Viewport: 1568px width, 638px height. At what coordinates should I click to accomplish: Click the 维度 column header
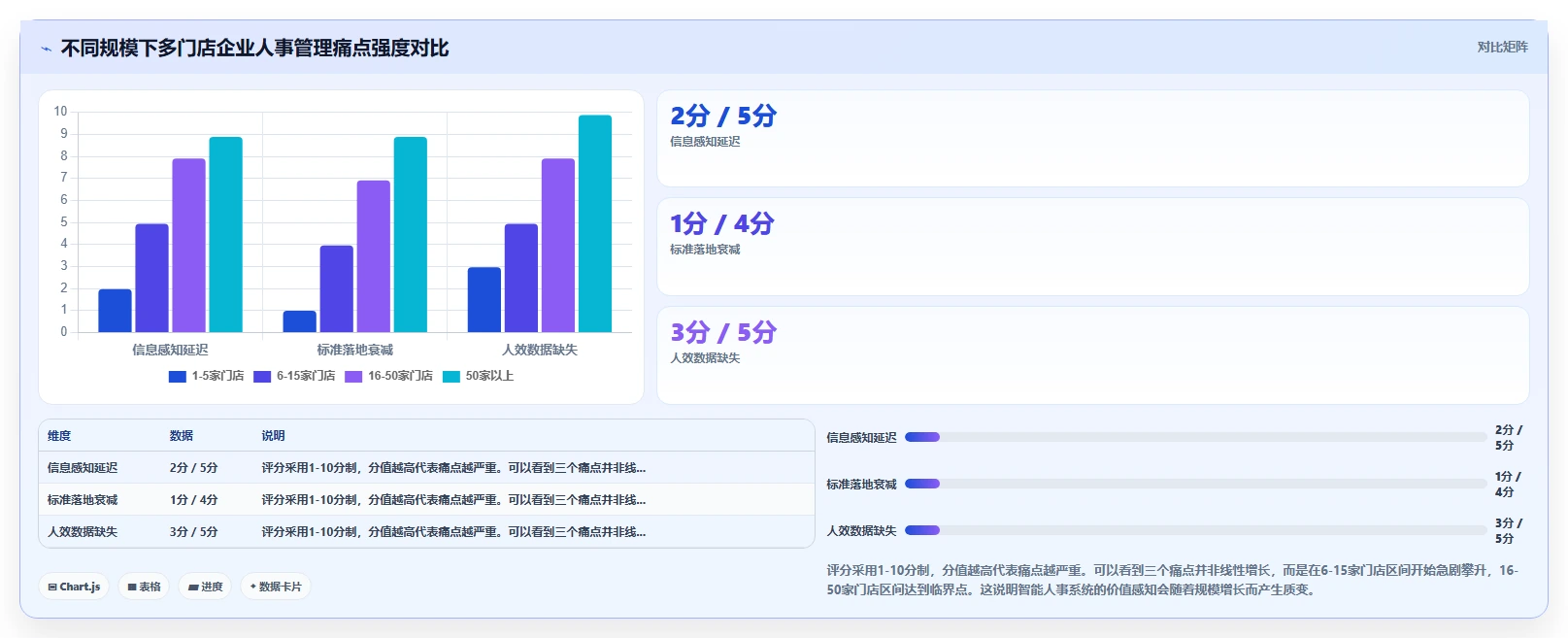(x=59, y=436)
